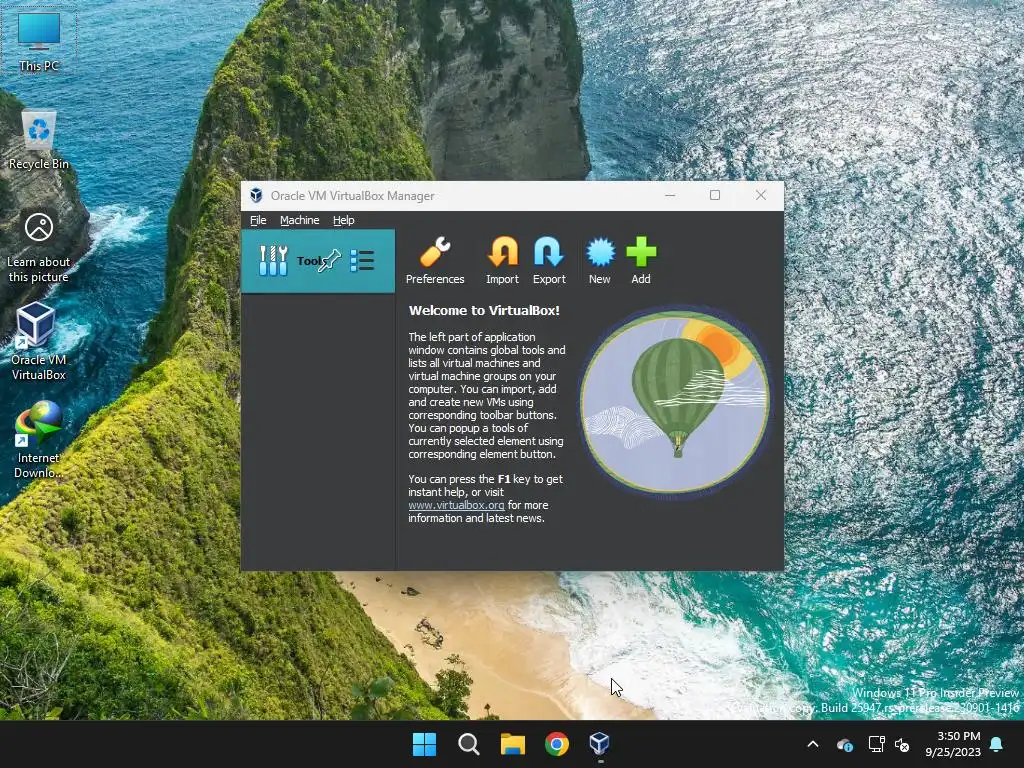The width and height of the screenshot is (1024, 768).
Task: Open the Preferences tool in VirtualBox
Action: (435, 261)
